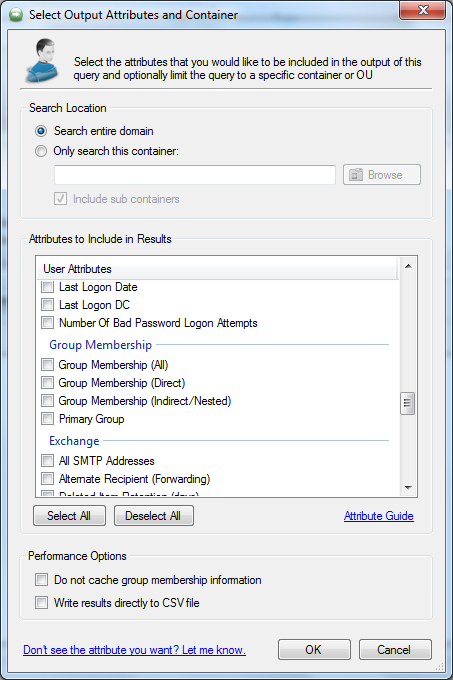453x680 pixels.
Task: Tick the Primary Group checkbox
Action: click(x=48, y=419)
